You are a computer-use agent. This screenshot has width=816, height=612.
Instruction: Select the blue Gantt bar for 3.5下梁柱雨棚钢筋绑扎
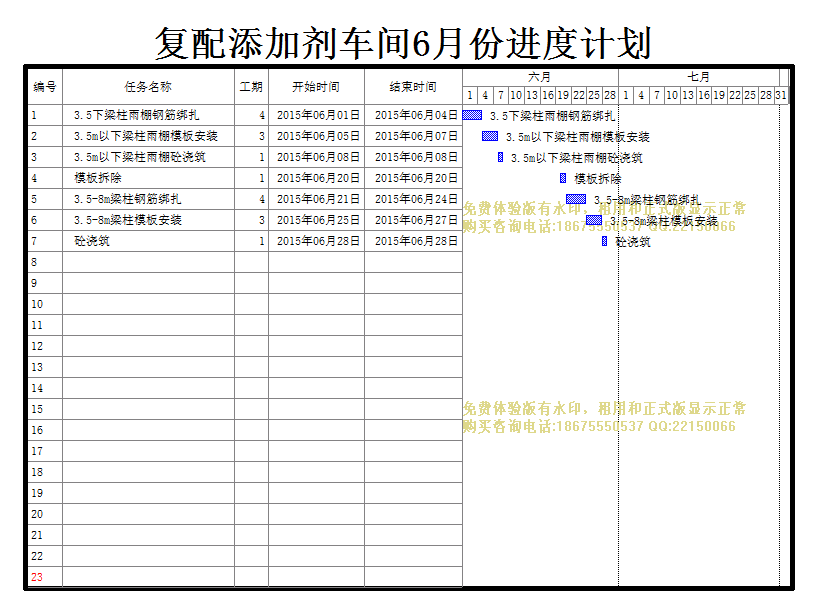(472, 115)
